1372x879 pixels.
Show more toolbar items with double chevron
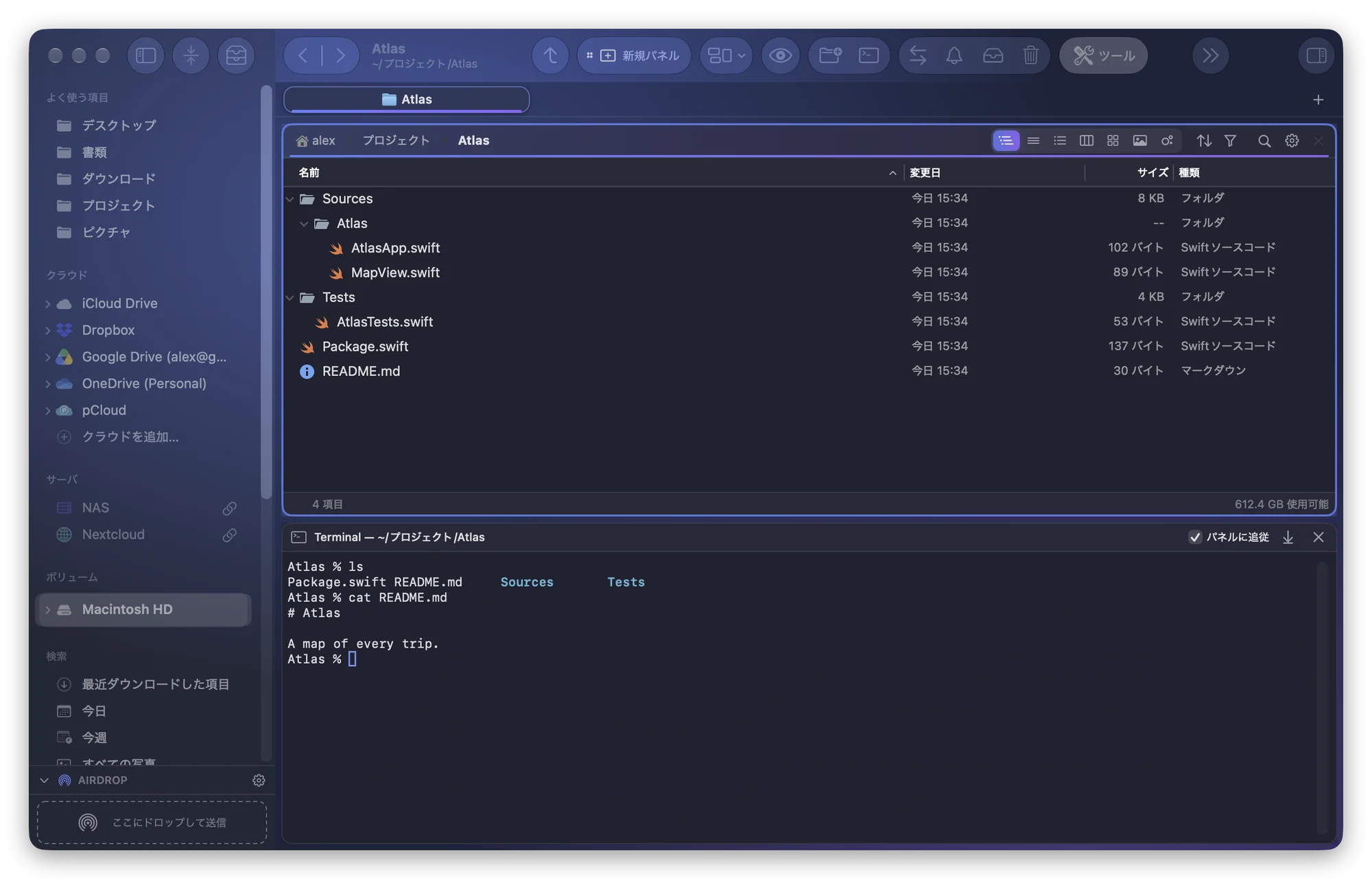pos(1211,56)
